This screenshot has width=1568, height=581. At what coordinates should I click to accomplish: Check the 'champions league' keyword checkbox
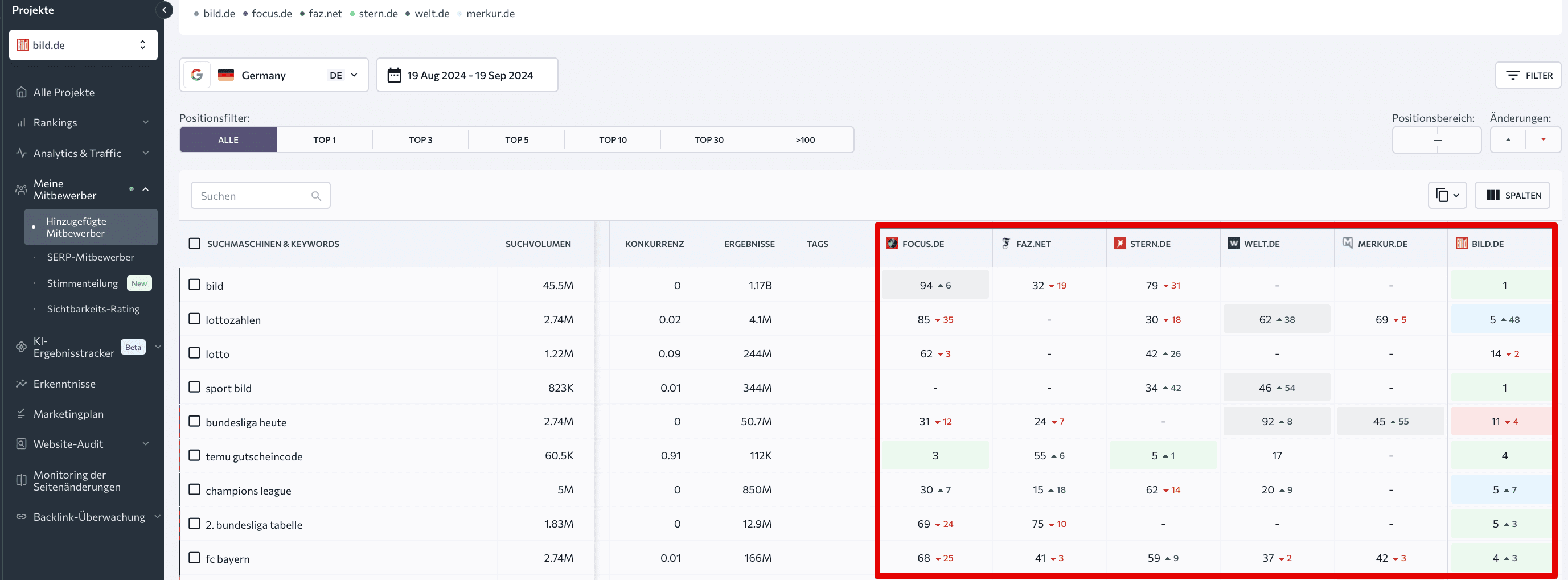coord(194,489)
